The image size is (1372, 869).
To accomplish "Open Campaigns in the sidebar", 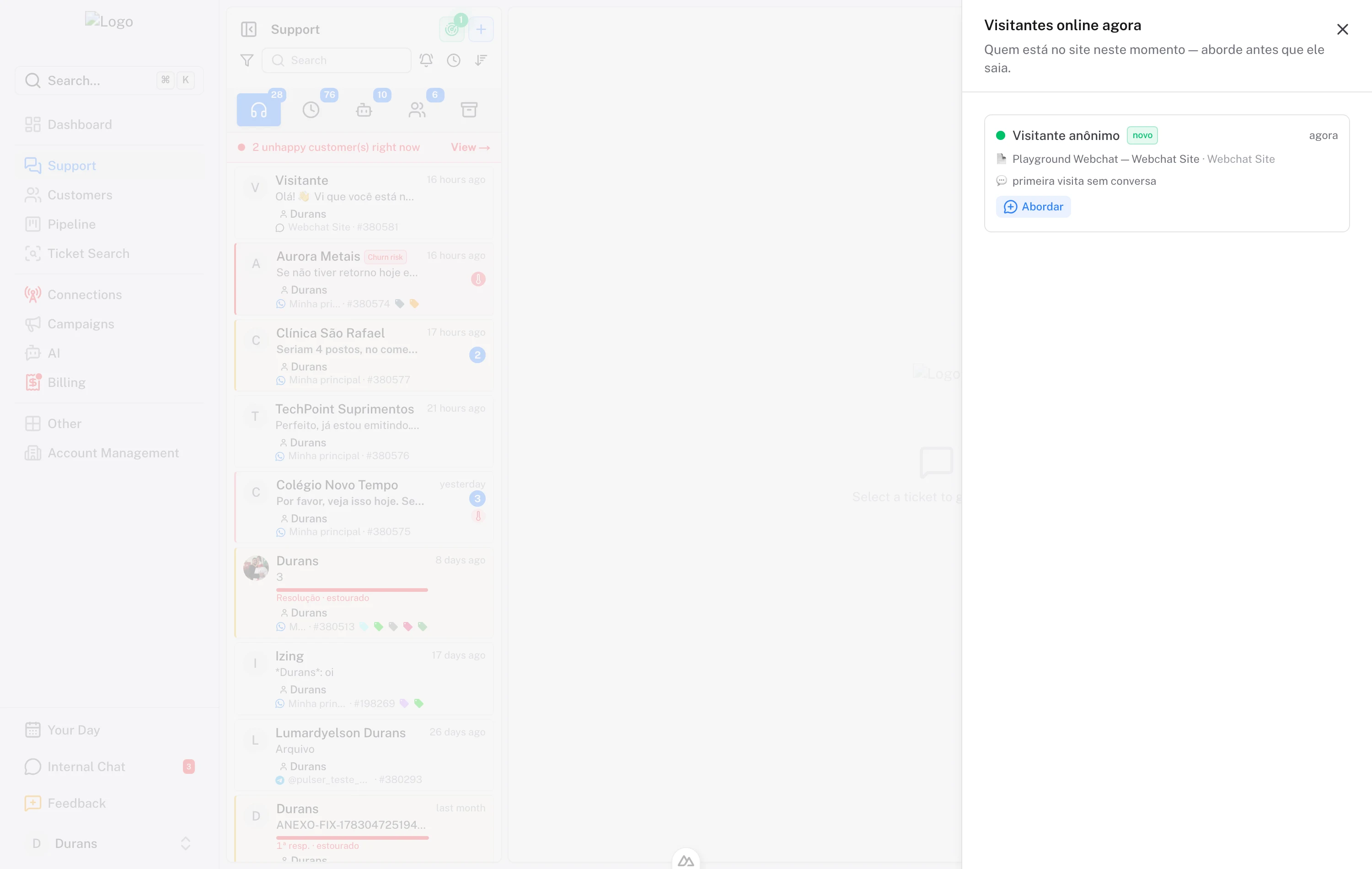I will point(109,324).
